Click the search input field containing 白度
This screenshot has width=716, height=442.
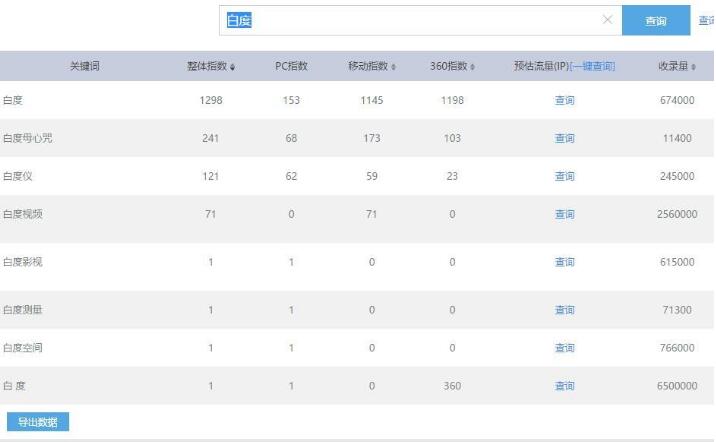[x=420, y=21]
